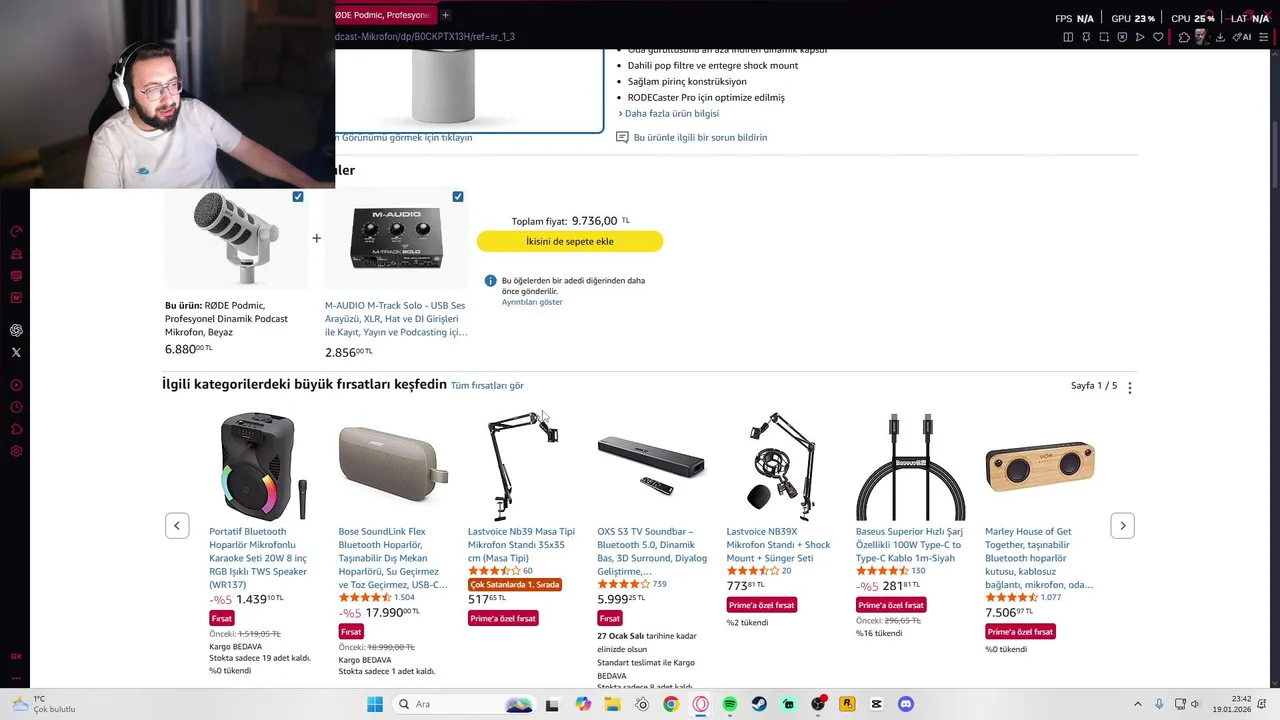
Task: Open Spotify from the Windows taskbar
Action: click(x=730, y=704)
